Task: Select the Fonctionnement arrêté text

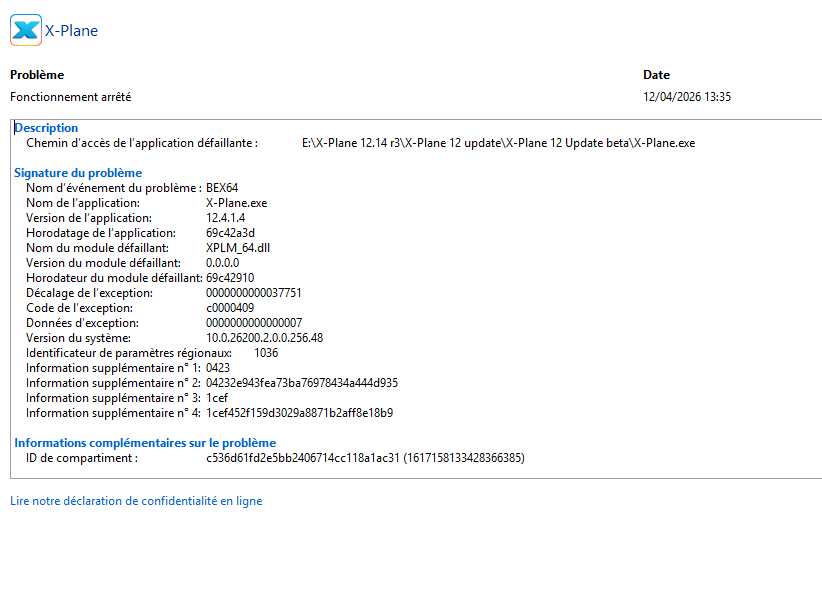Action: click(x=71, y=97)
